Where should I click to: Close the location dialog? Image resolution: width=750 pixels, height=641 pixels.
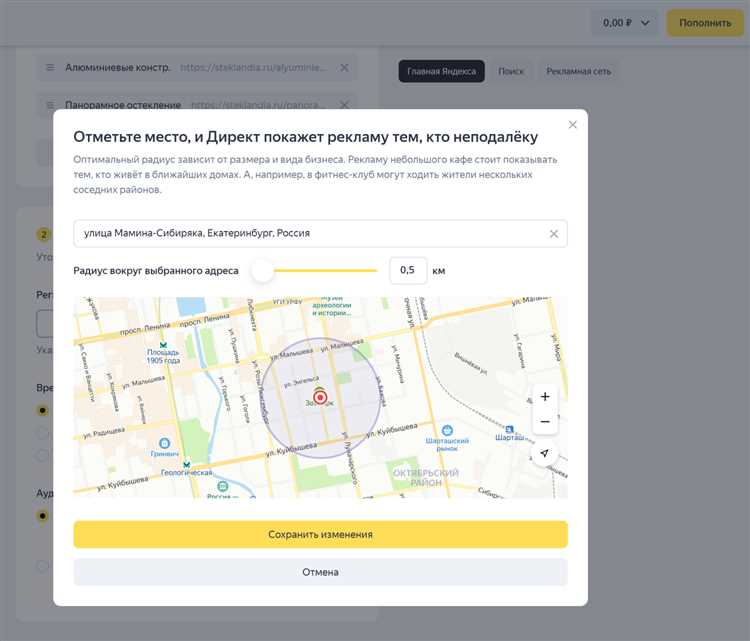(573, 125)
